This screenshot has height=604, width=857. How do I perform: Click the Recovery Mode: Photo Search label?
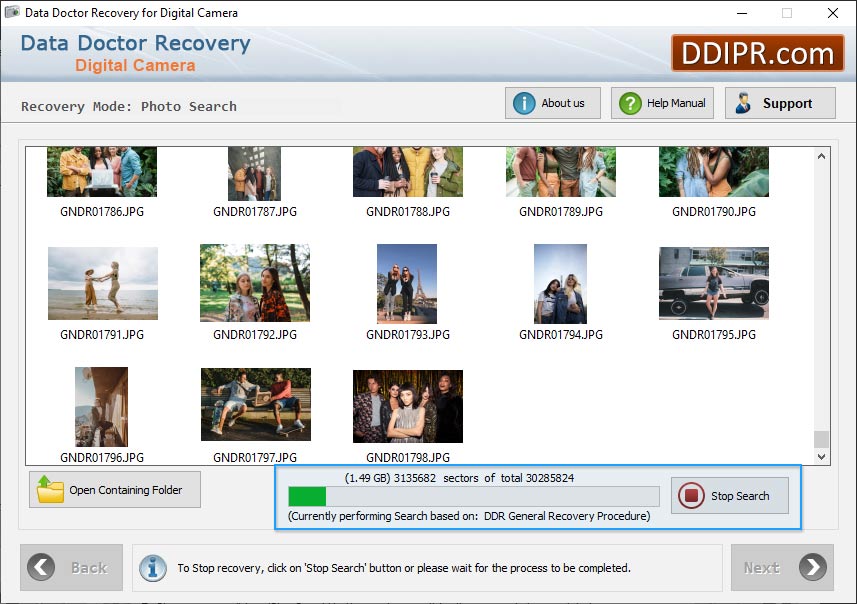click(129, 106)
